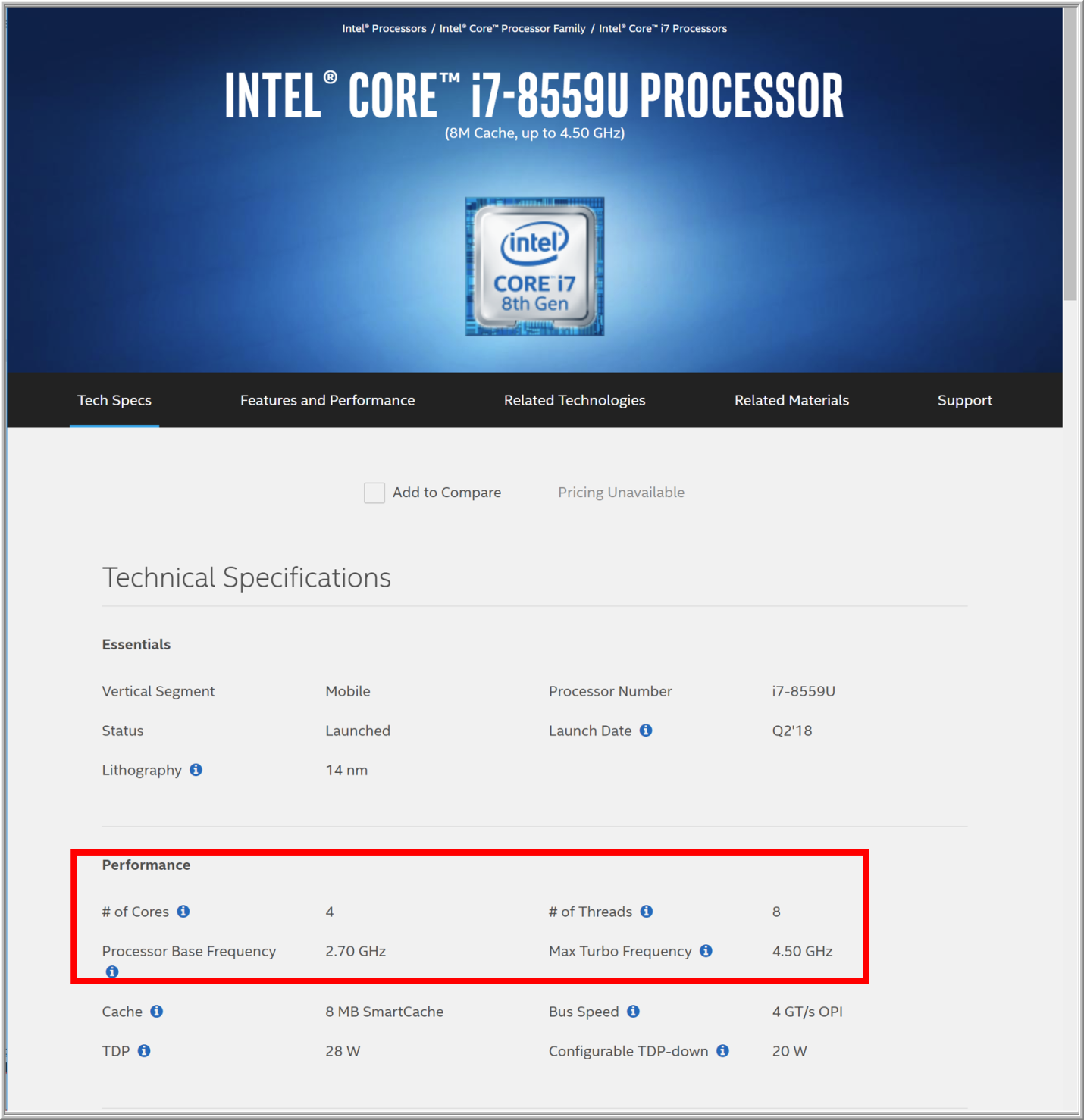Select the 2.70 GHz base frequency value
This screenshot has height=1120, width=1084.
356,951
